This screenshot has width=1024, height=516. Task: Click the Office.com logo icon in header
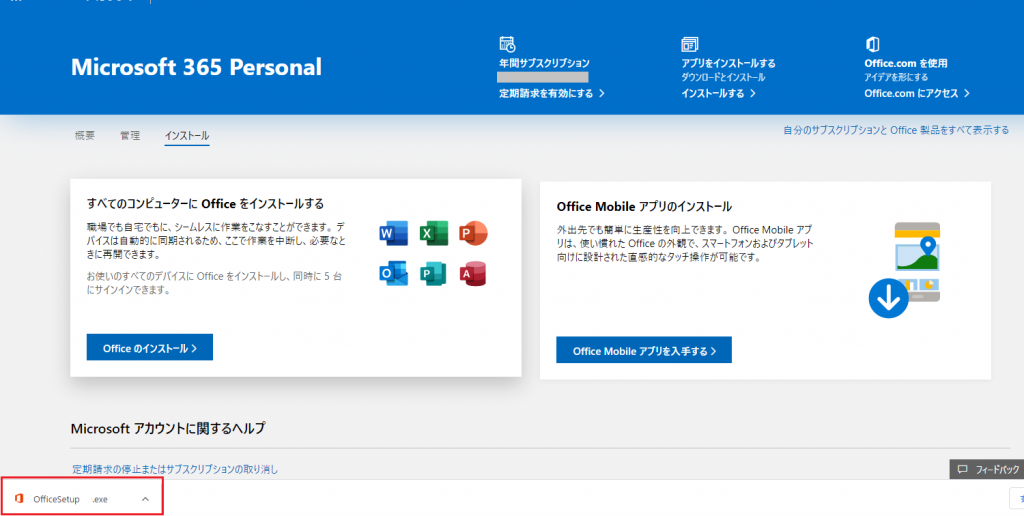(x=872, y=44)
